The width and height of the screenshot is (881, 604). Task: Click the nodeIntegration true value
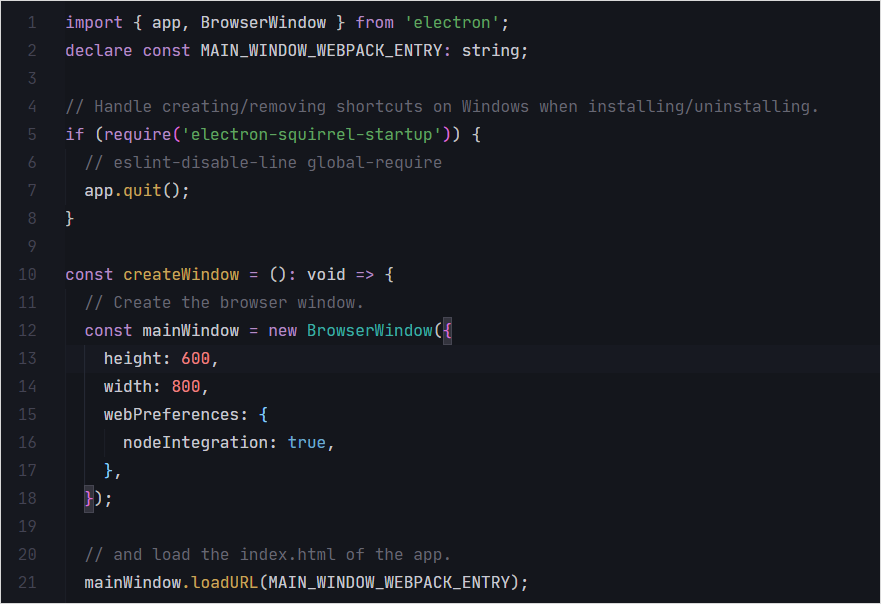point(306,442)
